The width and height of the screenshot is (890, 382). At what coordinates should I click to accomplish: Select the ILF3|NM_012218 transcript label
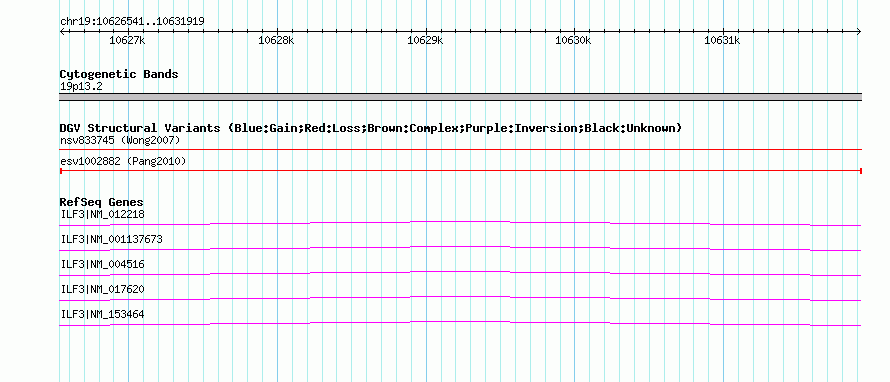102,215
